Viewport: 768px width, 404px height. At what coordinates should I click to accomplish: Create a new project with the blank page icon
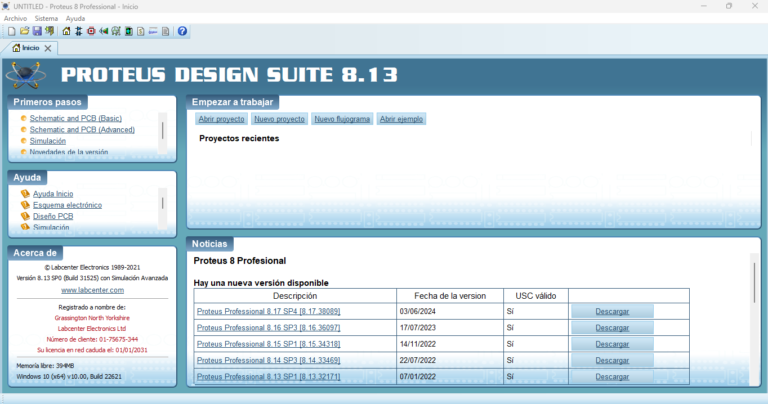tap(11, 31)
